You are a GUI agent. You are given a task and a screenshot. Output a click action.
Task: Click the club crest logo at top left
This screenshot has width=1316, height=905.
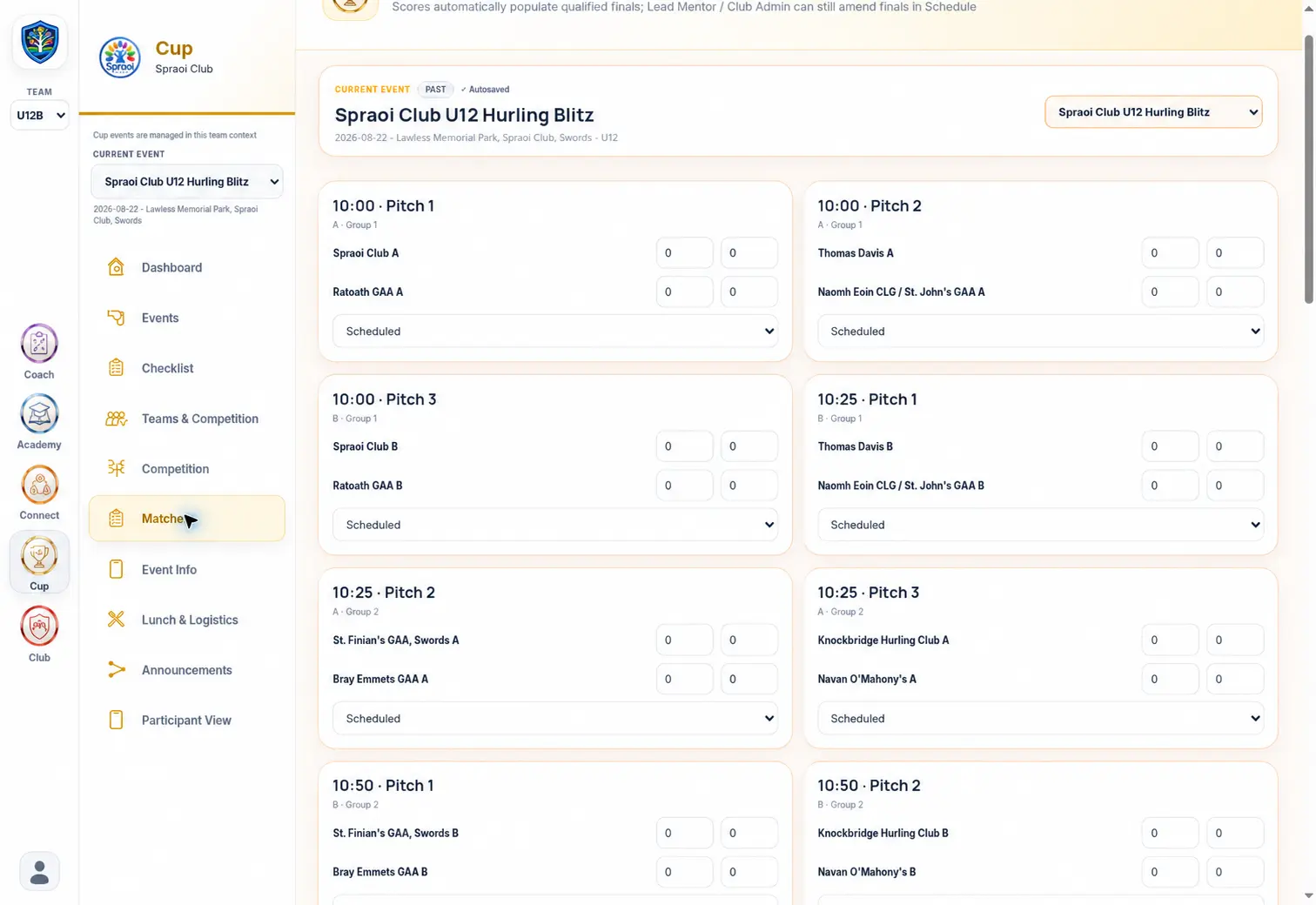click(39, 41)
